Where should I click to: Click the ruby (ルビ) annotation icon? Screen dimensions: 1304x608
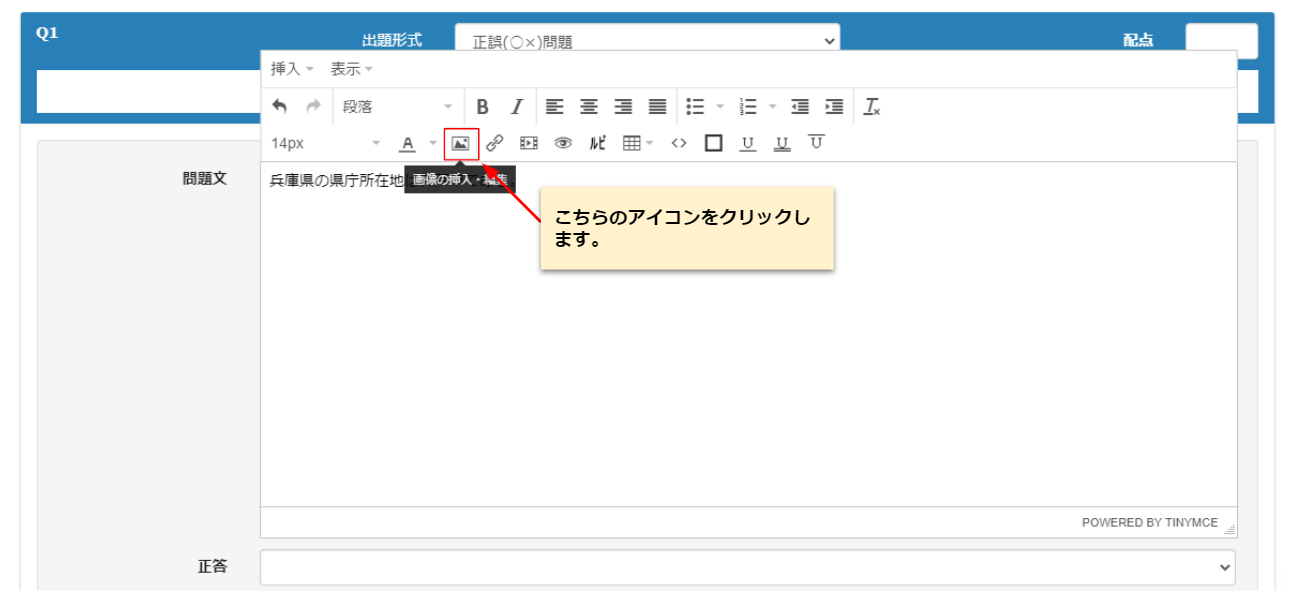tap(597, 143)
